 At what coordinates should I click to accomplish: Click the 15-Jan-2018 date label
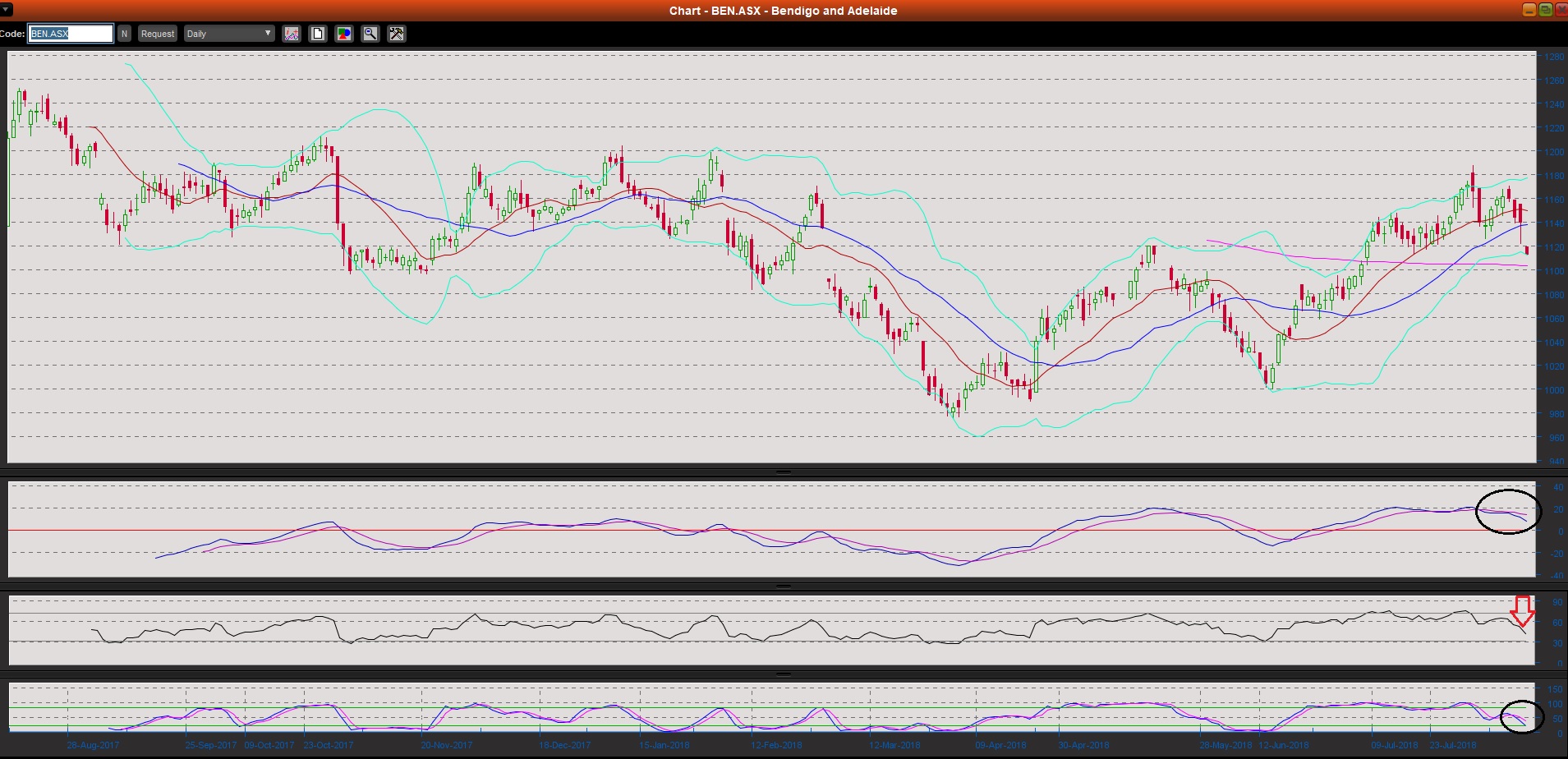click(x=664, y=746)
